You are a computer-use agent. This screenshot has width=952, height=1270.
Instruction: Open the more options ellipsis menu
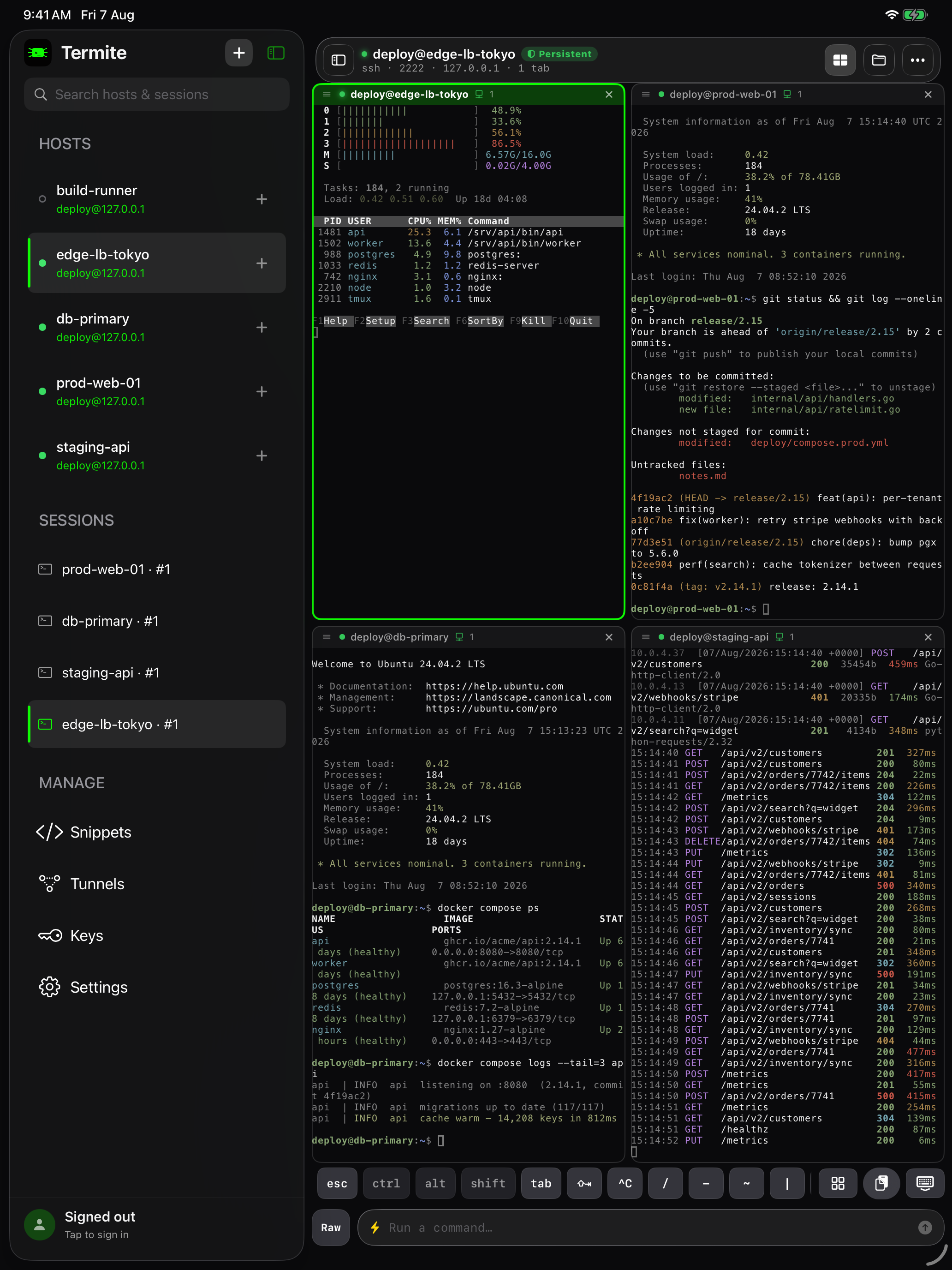click(917, 60)
